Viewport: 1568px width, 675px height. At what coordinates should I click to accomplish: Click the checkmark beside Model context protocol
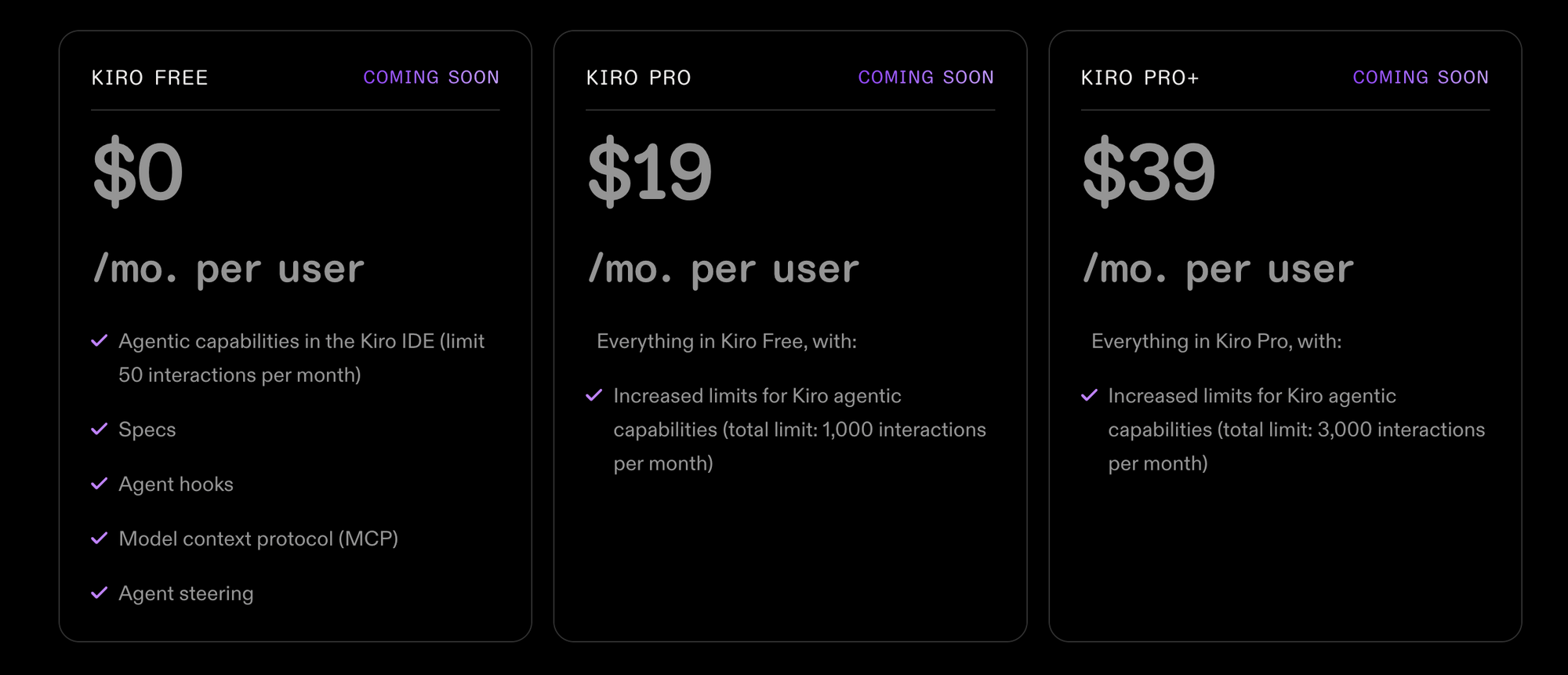99,539
